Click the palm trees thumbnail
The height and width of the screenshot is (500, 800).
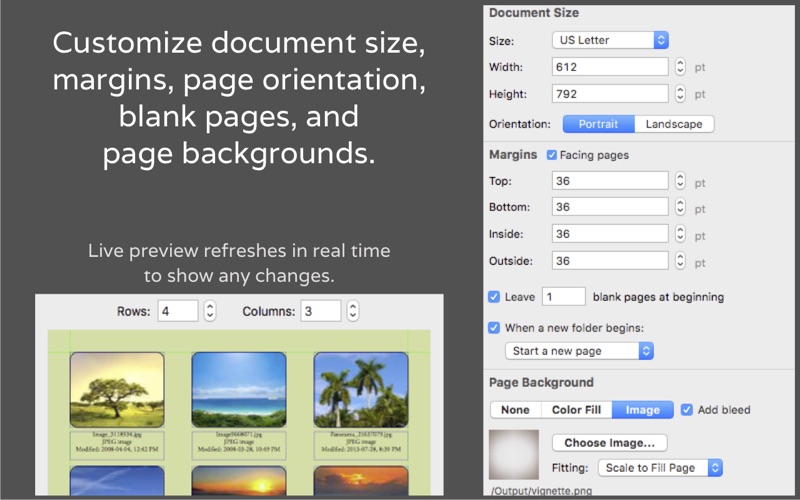click(361, 390)
